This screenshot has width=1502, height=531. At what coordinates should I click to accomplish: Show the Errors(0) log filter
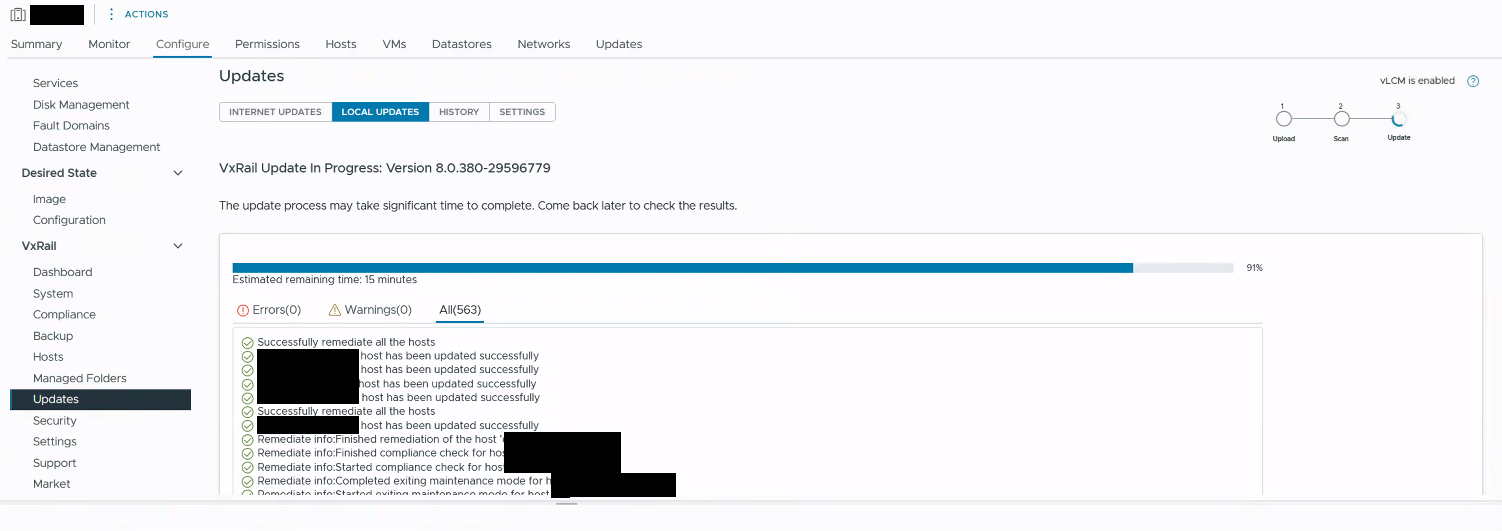(x=269, y=310)
